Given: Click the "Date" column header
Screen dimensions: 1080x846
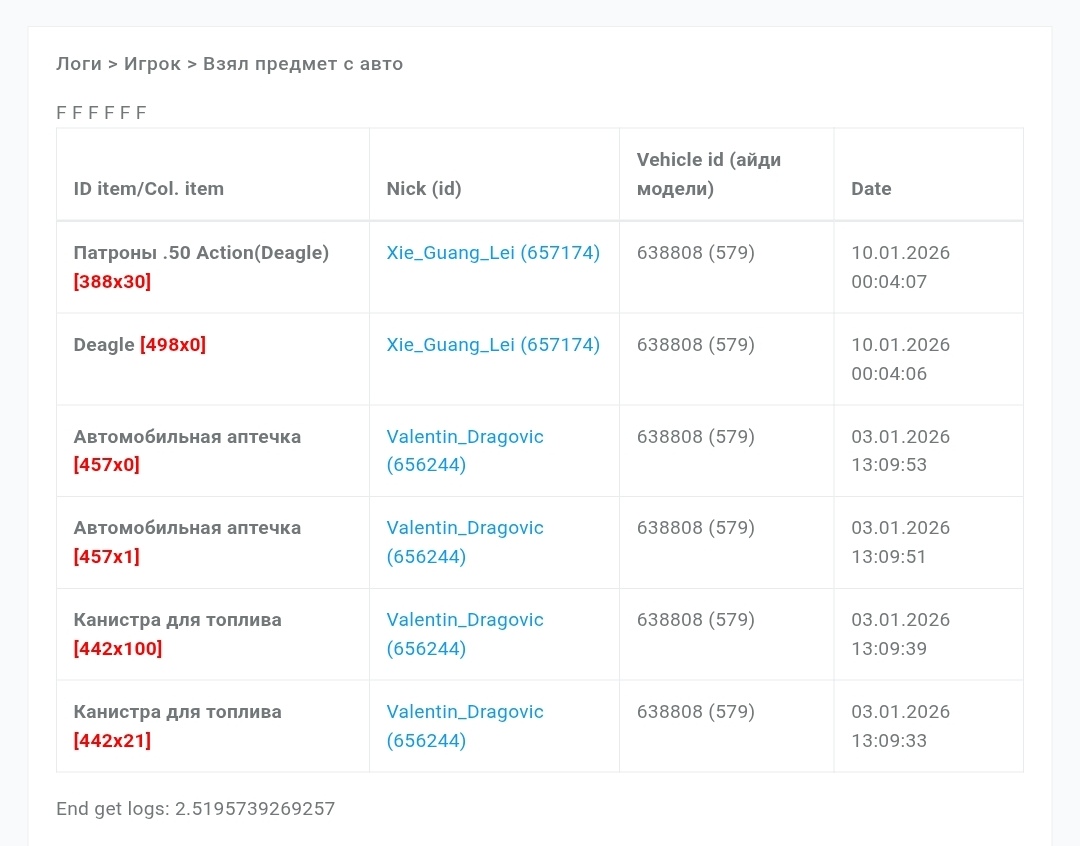Looking at the screenshot, I should point(871,189).
